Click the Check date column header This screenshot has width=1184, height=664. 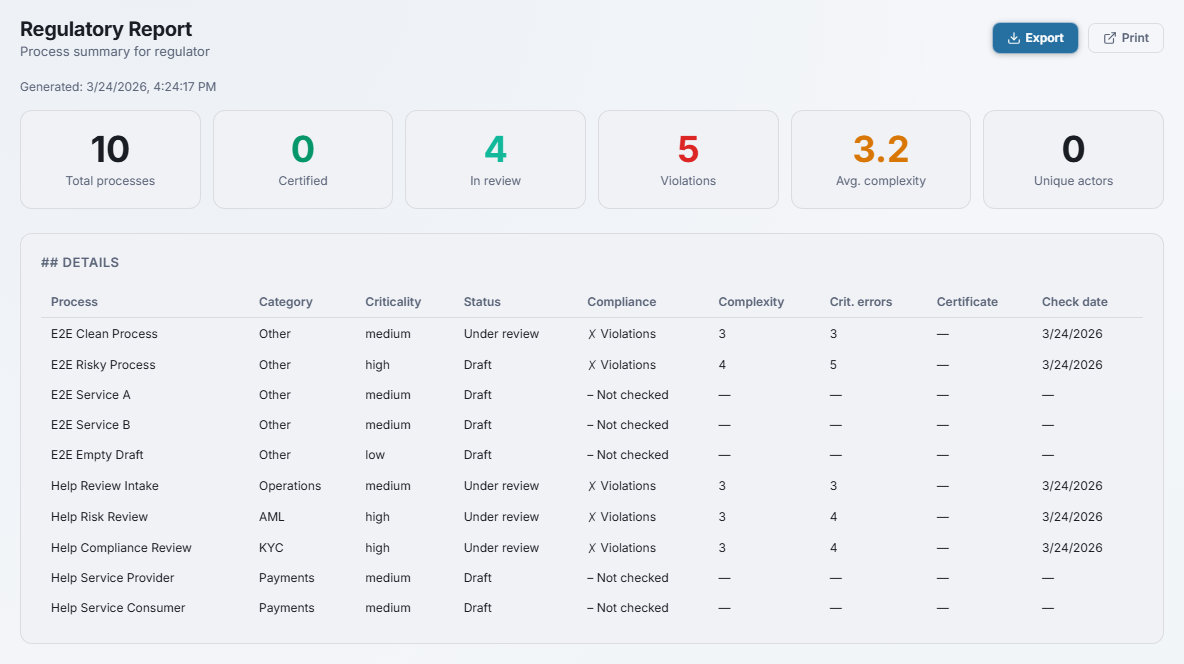pos(1074,302)
